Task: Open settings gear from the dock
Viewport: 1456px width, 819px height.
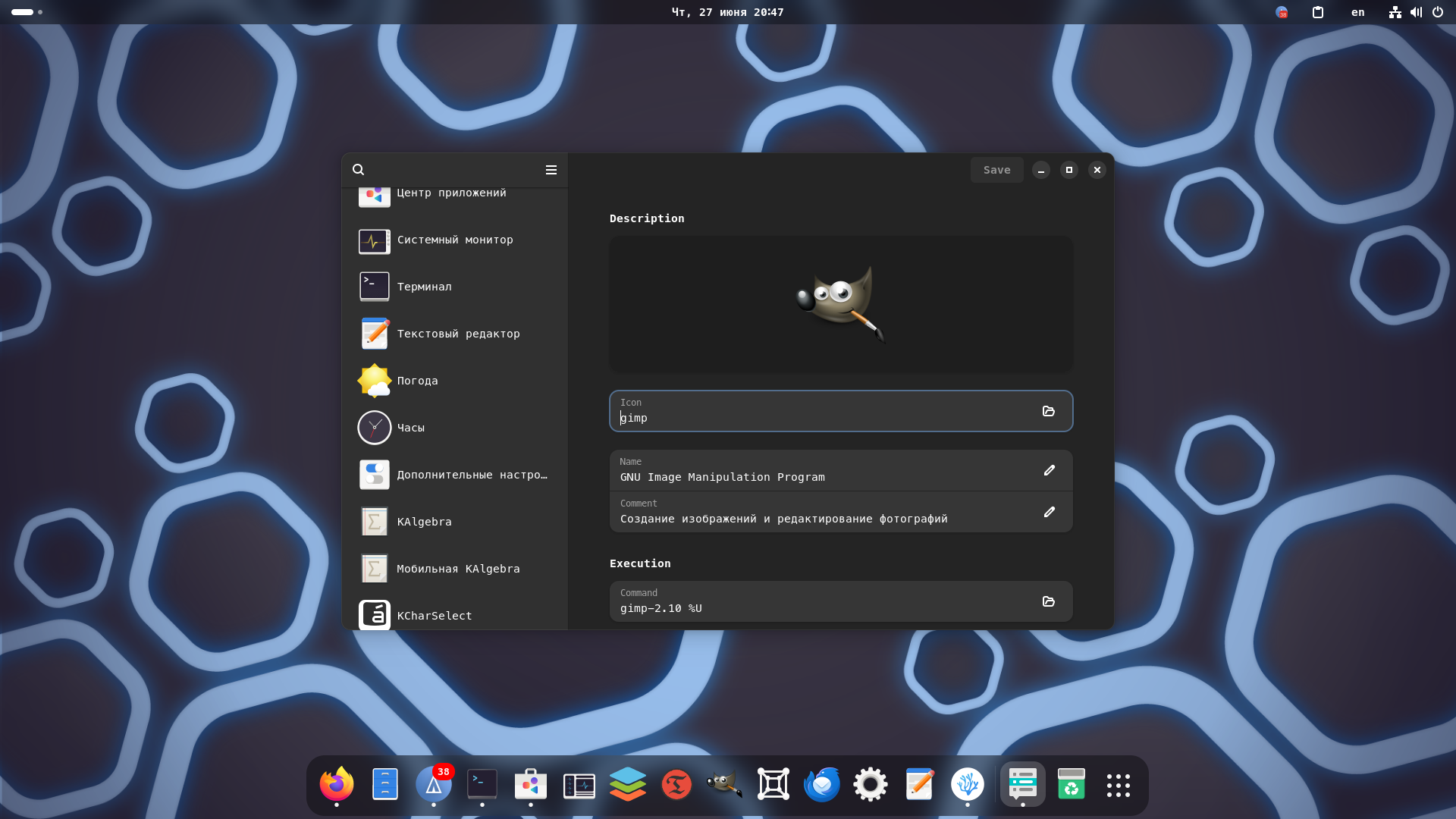Action: [x=871, y=785]
